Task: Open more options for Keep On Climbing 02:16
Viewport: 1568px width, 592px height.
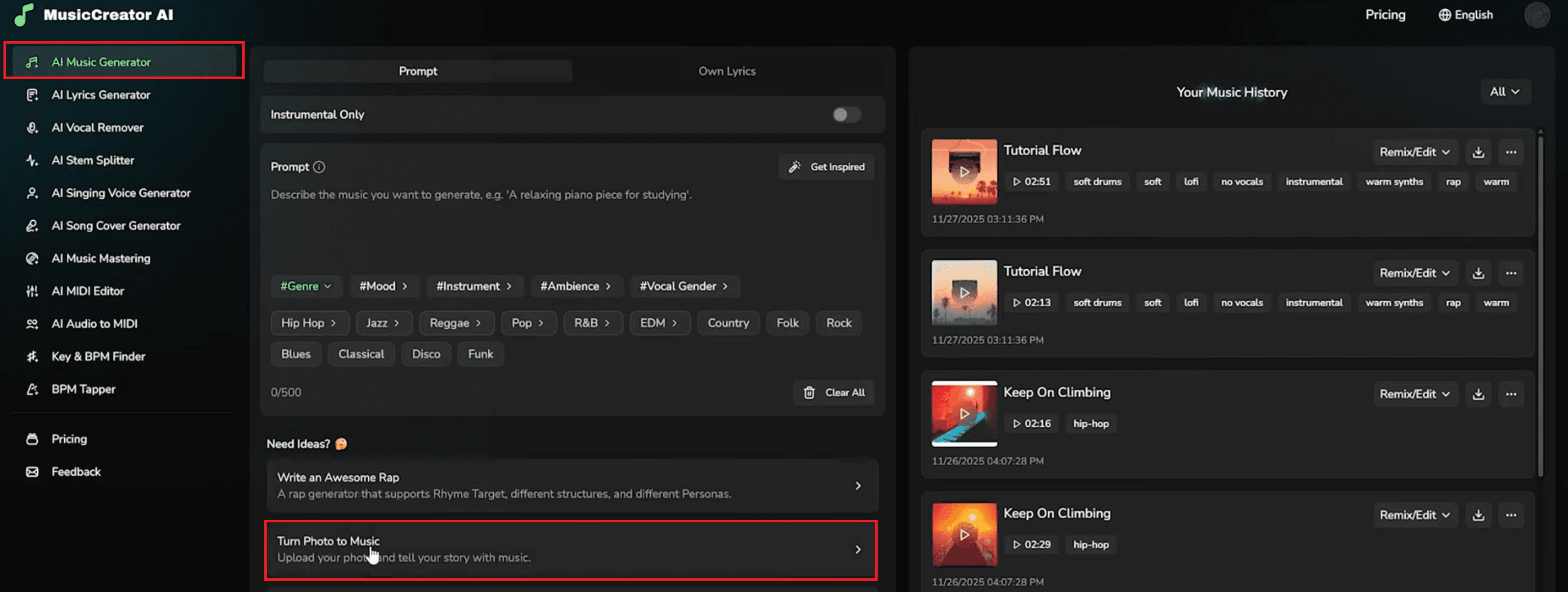Action: [x=1511, y=394]
